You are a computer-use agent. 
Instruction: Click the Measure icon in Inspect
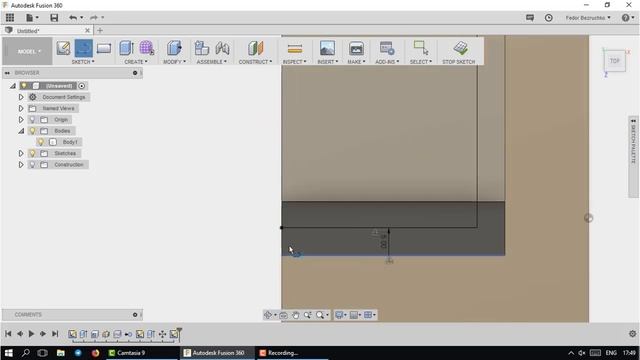(295, 49)
